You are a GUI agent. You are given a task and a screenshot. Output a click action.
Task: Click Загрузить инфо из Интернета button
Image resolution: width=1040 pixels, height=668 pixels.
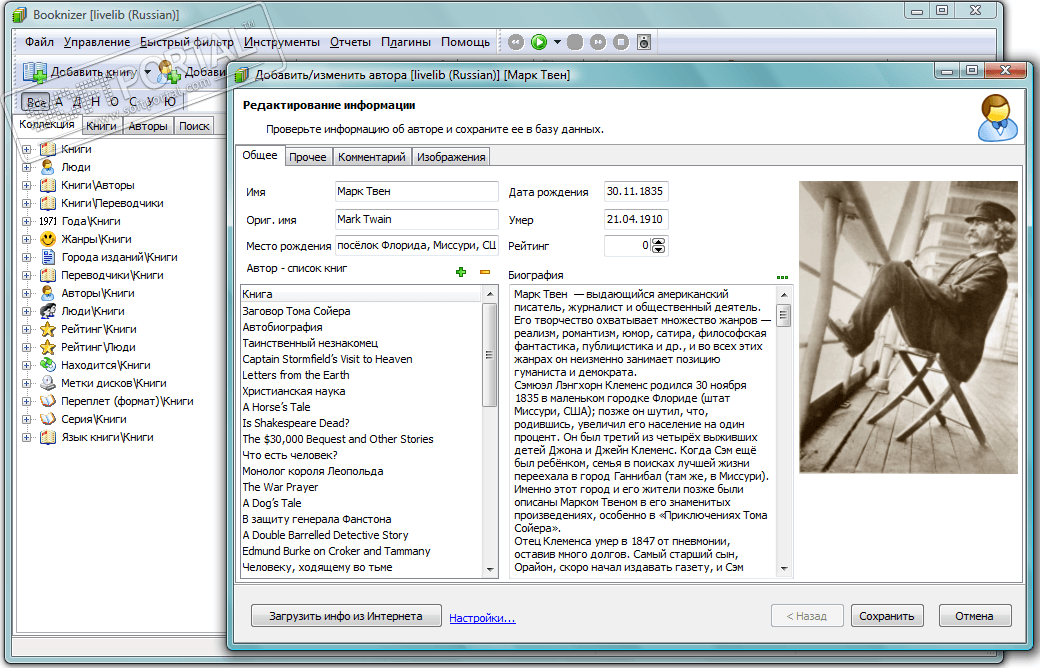point(346,616)
